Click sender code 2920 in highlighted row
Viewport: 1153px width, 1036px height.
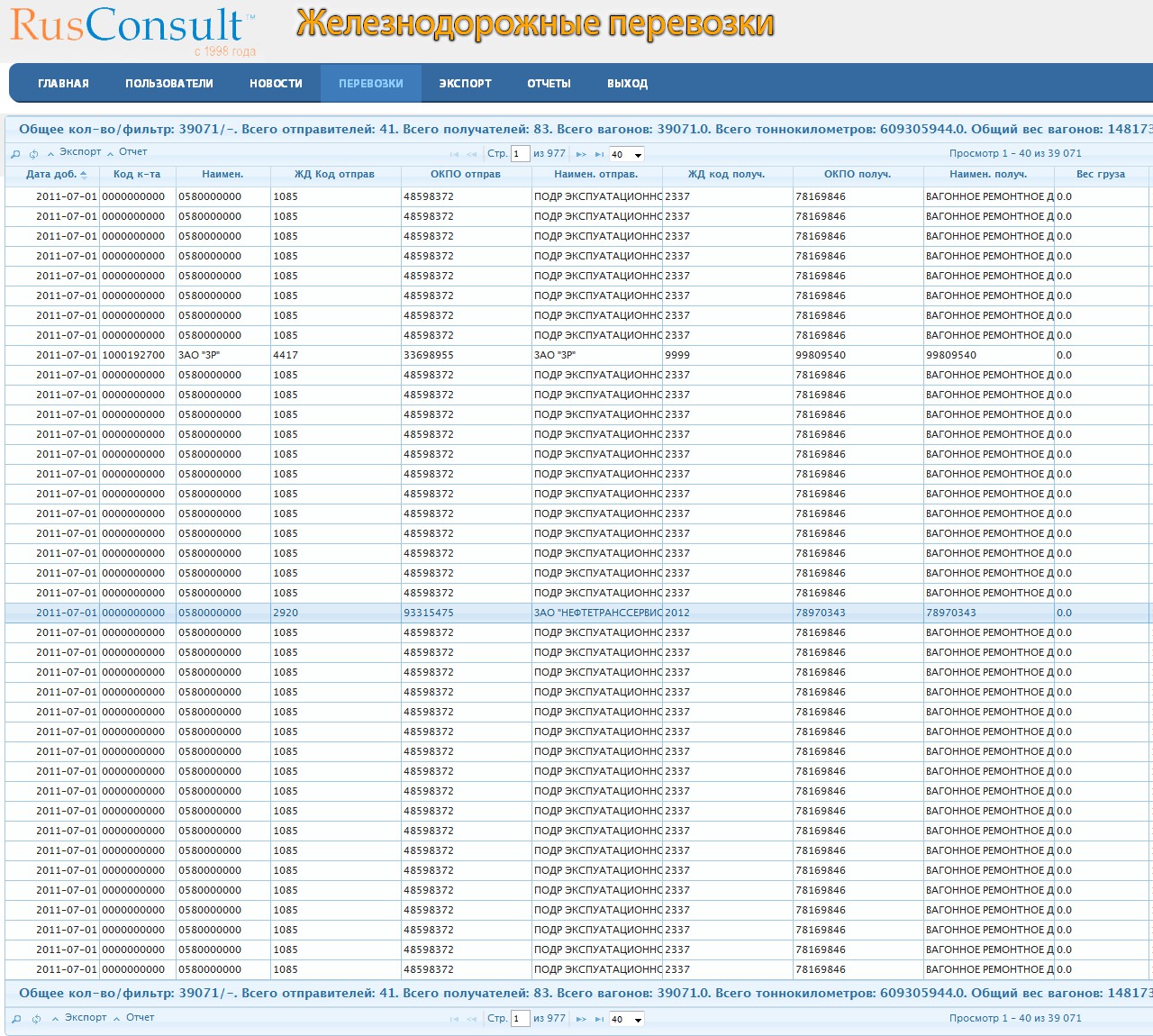click(x=334, y=613)
